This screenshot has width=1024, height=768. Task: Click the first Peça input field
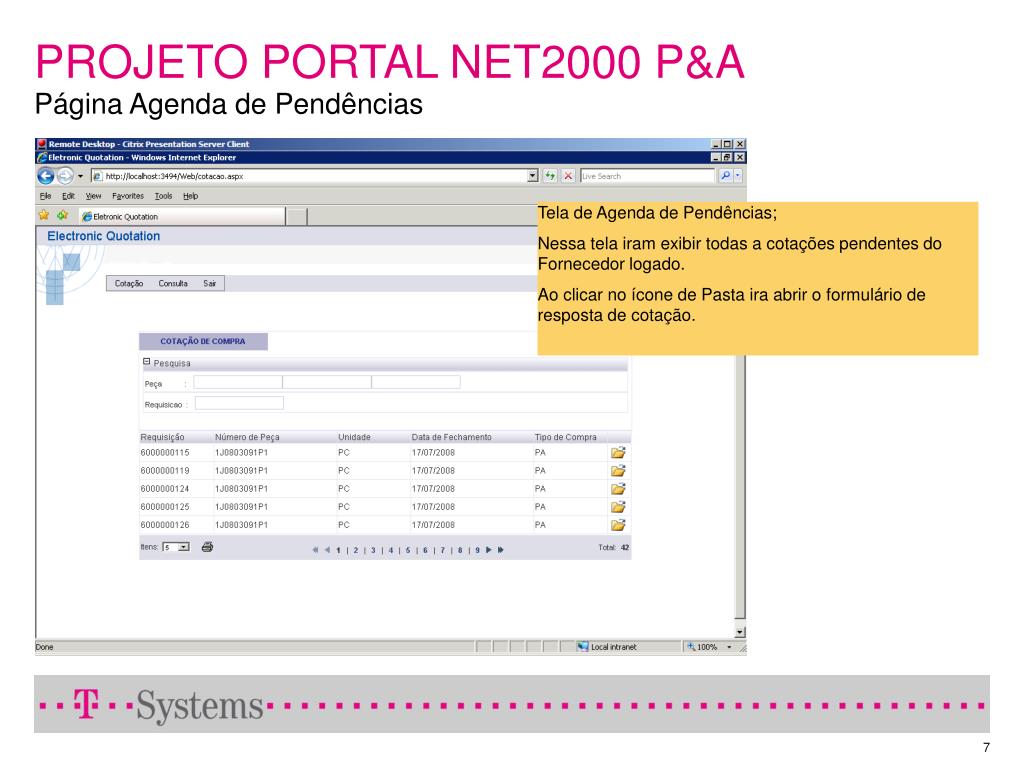pyautogui.click(x=238, y=382)
